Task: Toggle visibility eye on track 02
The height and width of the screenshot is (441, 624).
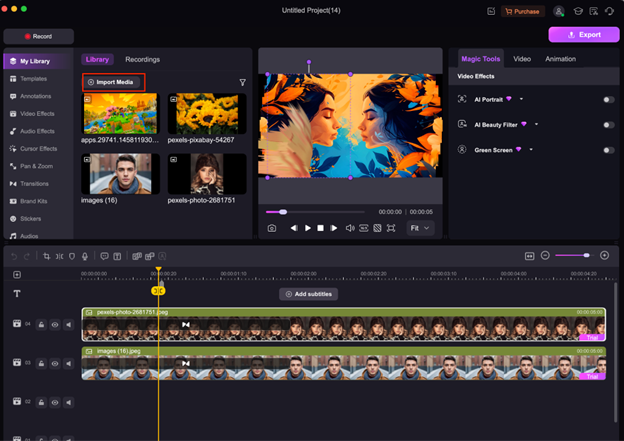Action: tap(55, 402)
